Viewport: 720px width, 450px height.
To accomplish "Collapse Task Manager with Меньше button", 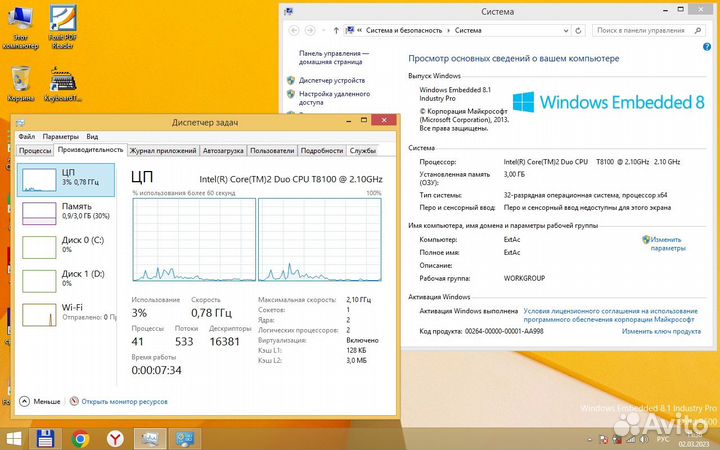I will [40, 401].
